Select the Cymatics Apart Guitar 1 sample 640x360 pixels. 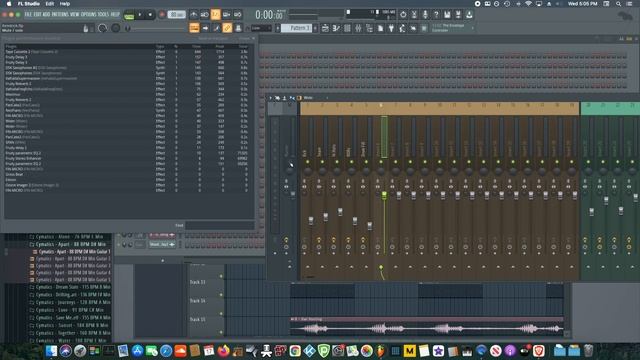pos(72,252)
